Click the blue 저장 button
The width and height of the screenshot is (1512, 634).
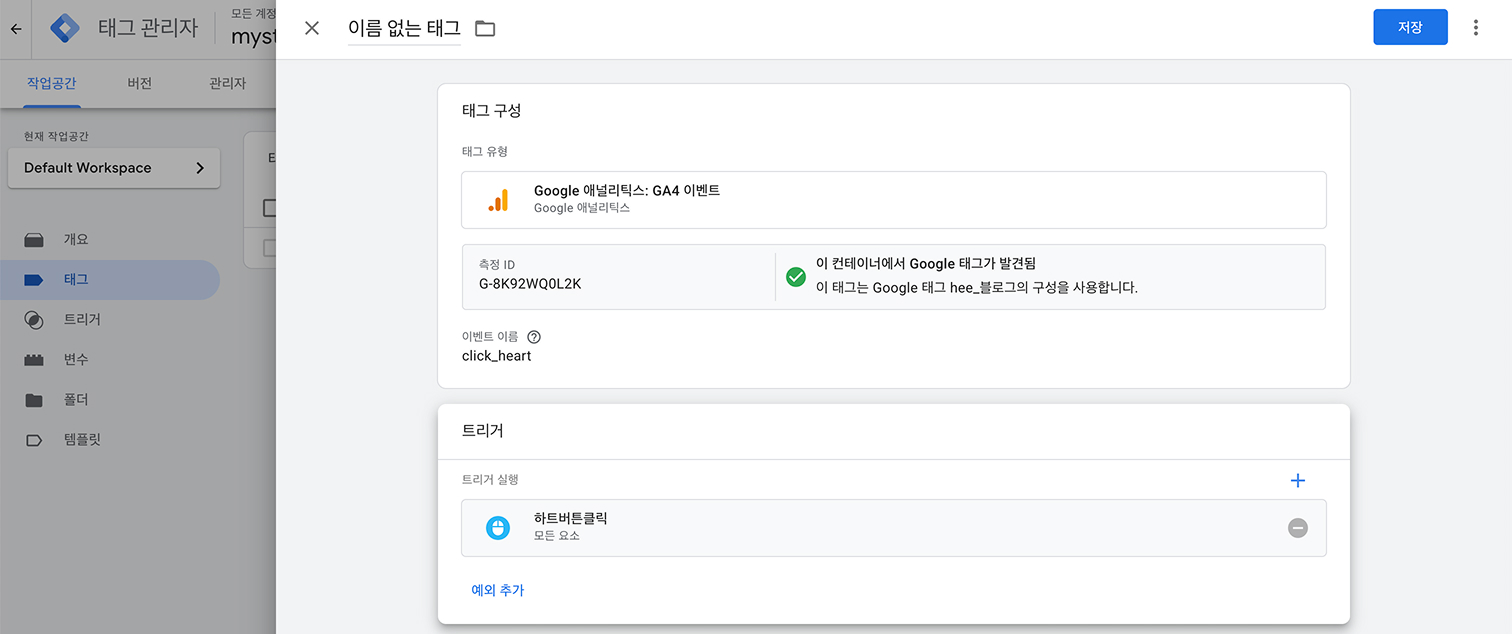(1410, 28)
